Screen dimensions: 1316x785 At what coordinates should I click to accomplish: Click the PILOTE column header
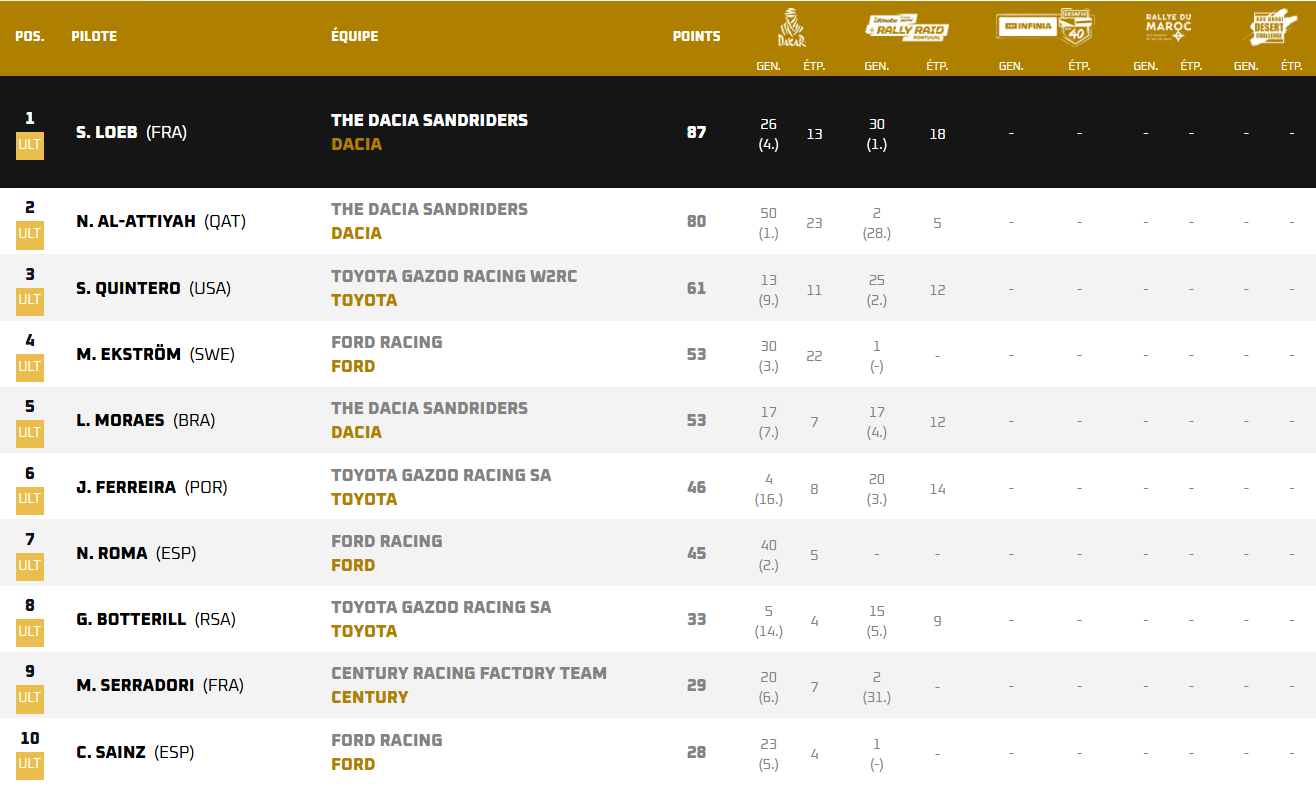[94, 36]
